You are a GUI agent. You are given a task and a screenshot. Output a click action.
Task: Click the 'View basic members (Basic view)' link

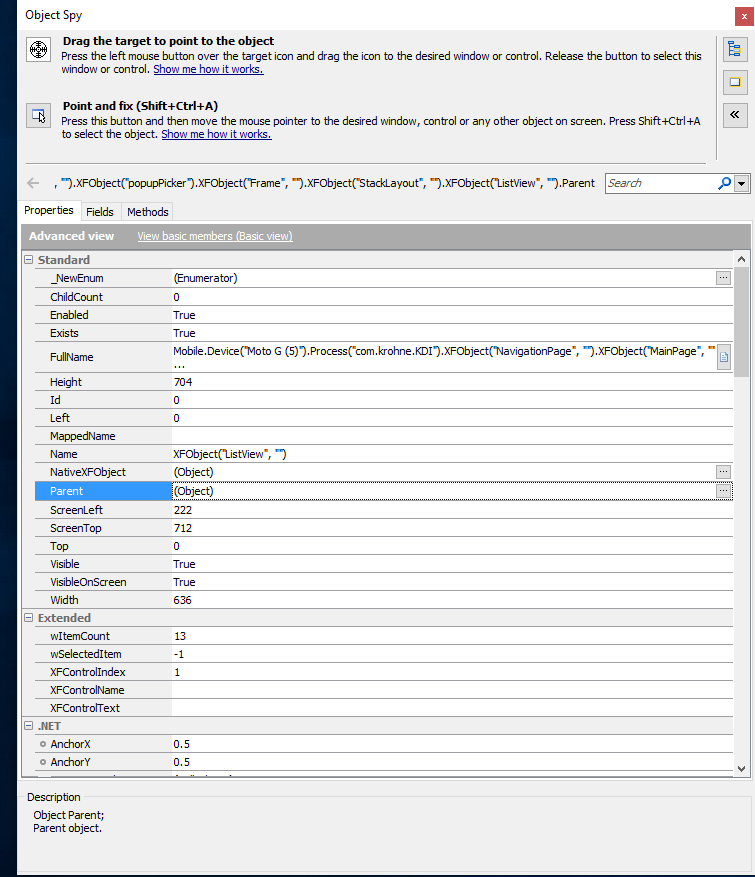(214, 236)
